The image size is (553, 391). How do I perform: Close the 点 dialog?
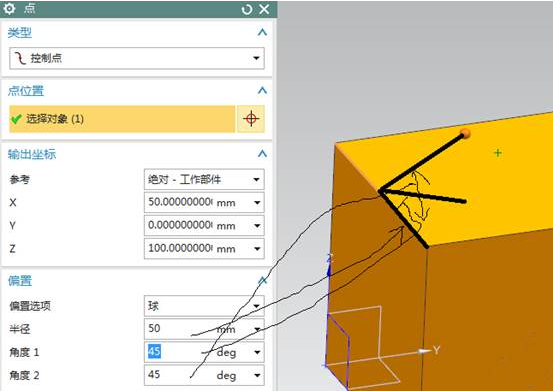pyautogui.click(x=264, y=9)
